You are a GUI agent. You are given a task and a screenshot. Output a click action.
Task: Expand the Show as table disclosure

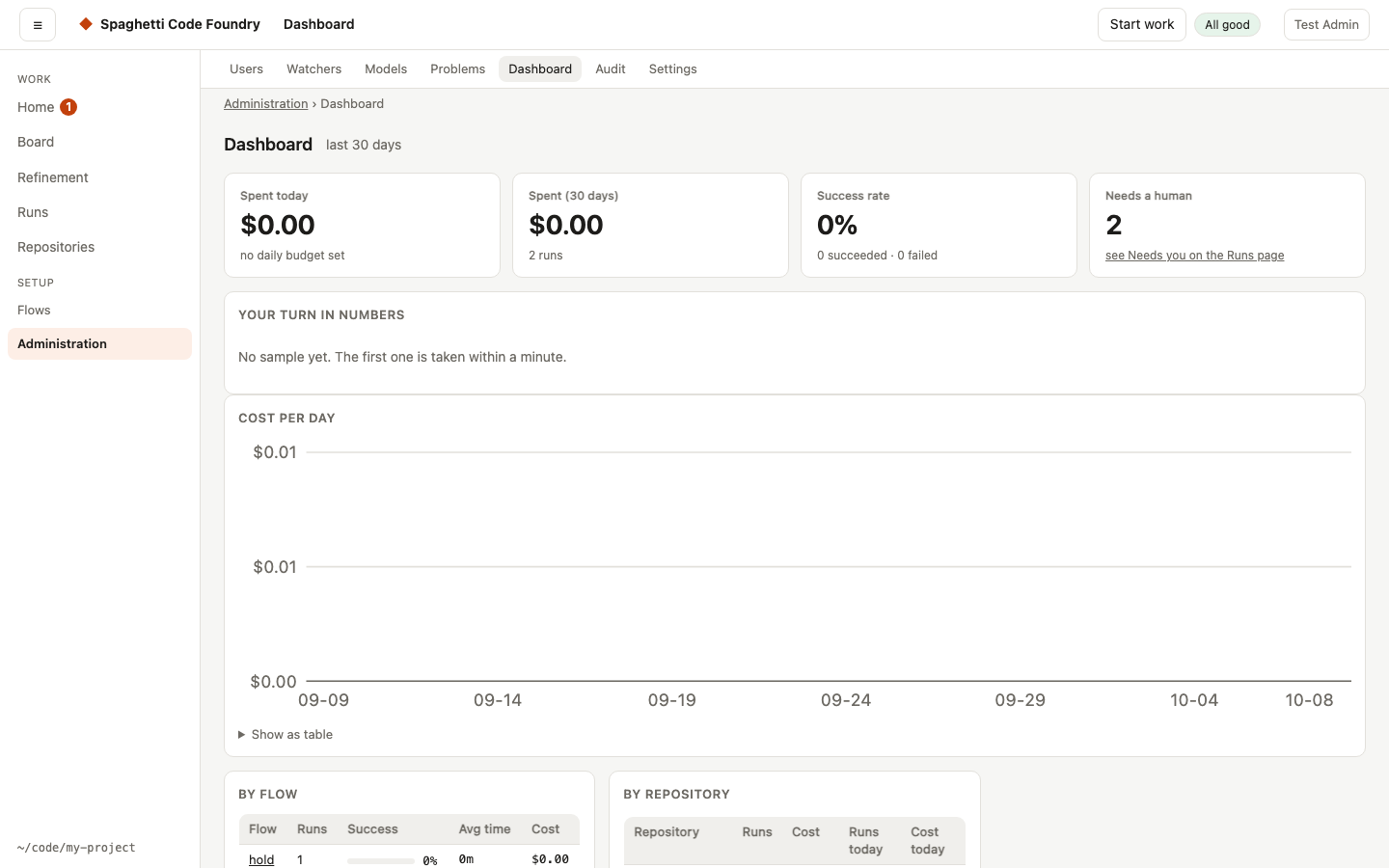[x=286, y=735]
